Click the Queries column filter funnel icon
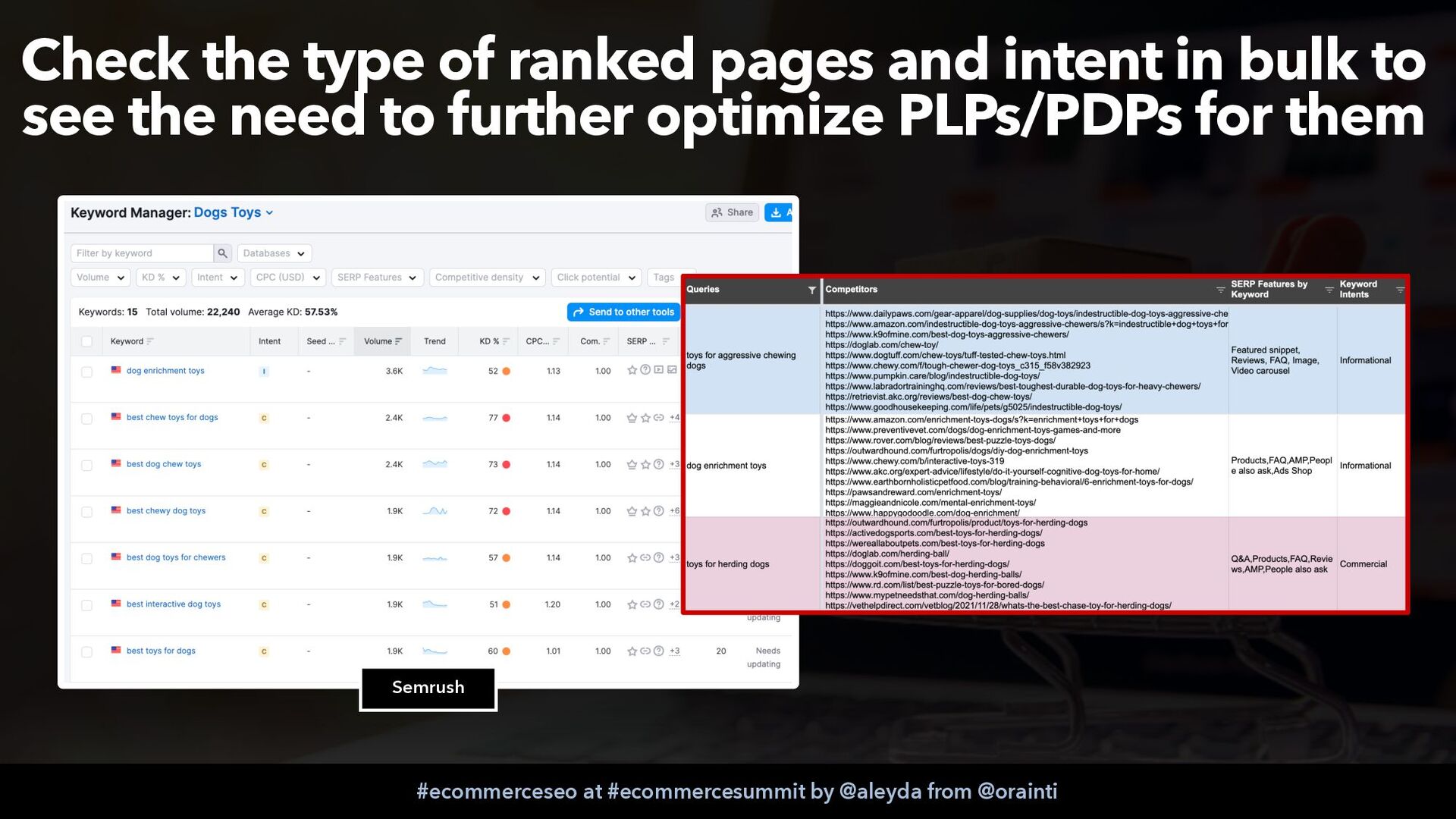 pyautogui.click(x=811, y=290)
